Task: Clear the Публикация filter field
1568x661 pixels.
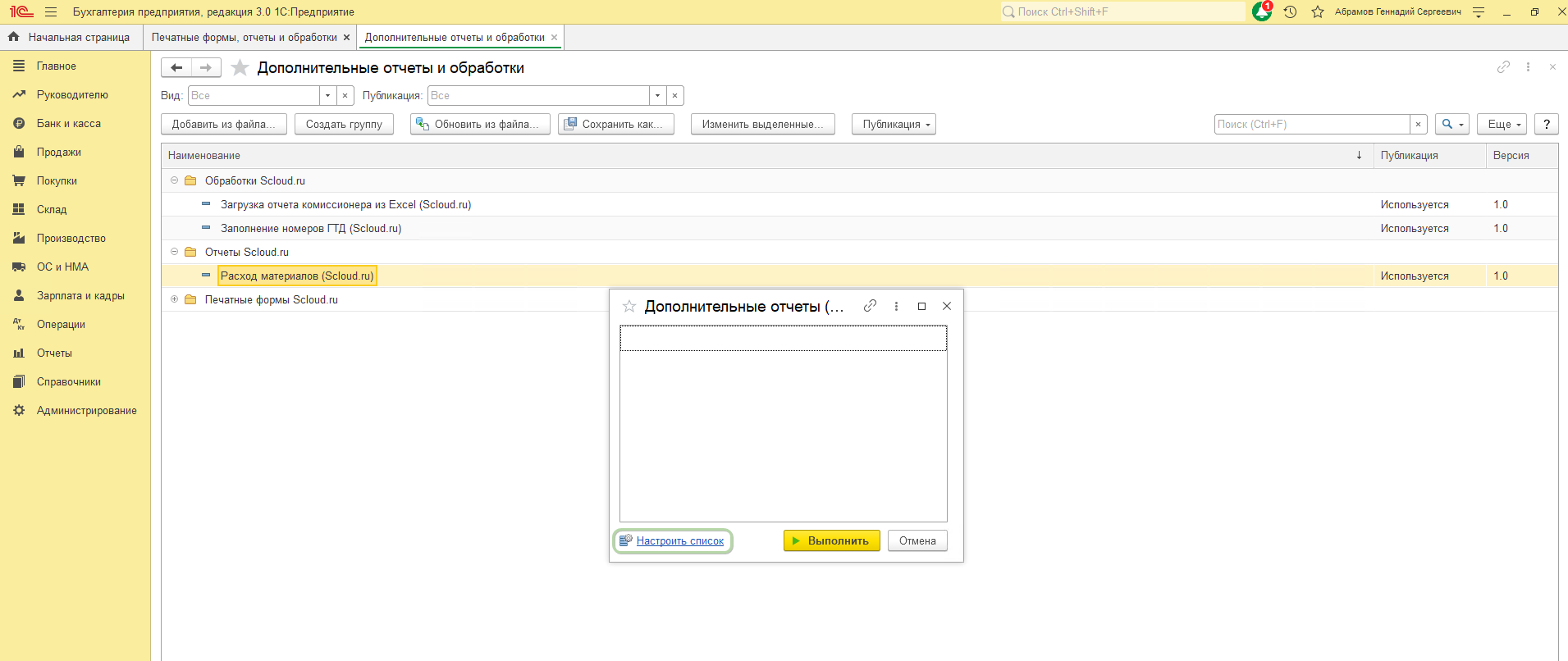Action: 675,96
